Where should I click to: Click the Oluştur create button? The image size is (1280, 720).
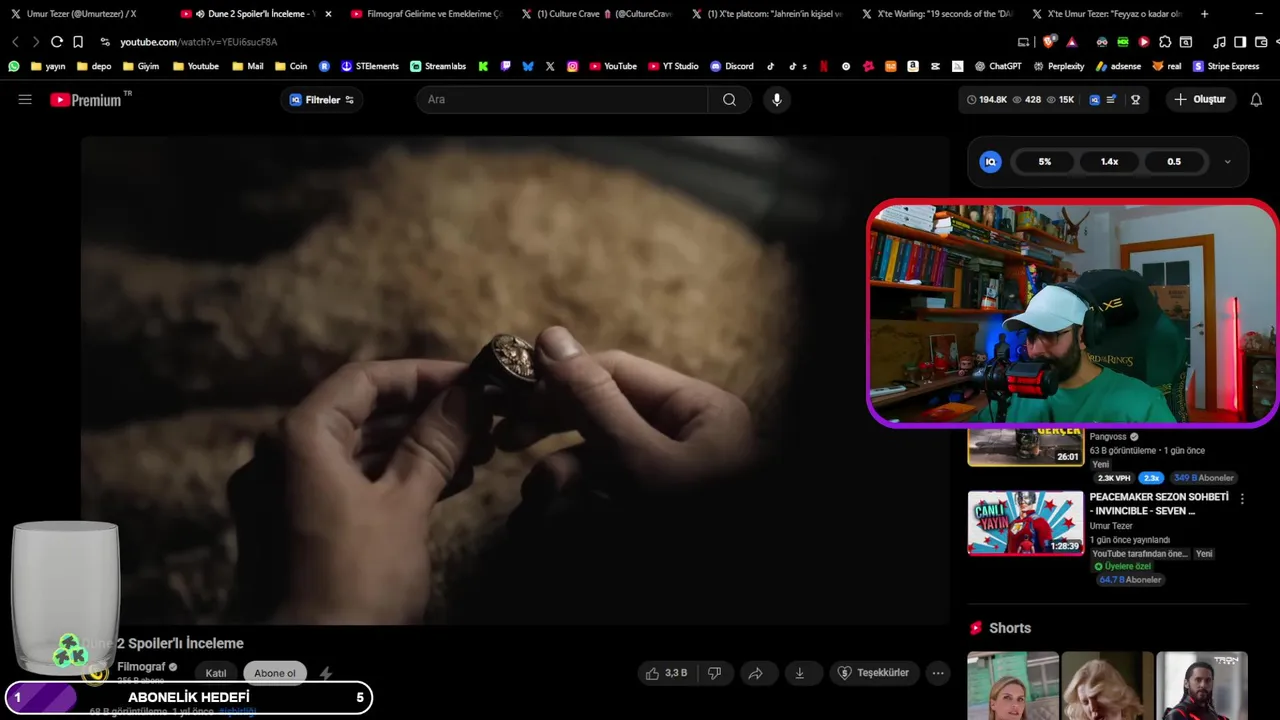point(1200,100)
